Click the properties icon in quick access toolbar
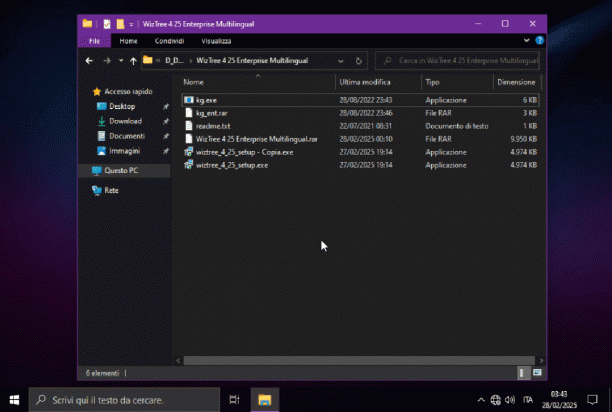Screen dimensions: 612x412 pos(107,24)
